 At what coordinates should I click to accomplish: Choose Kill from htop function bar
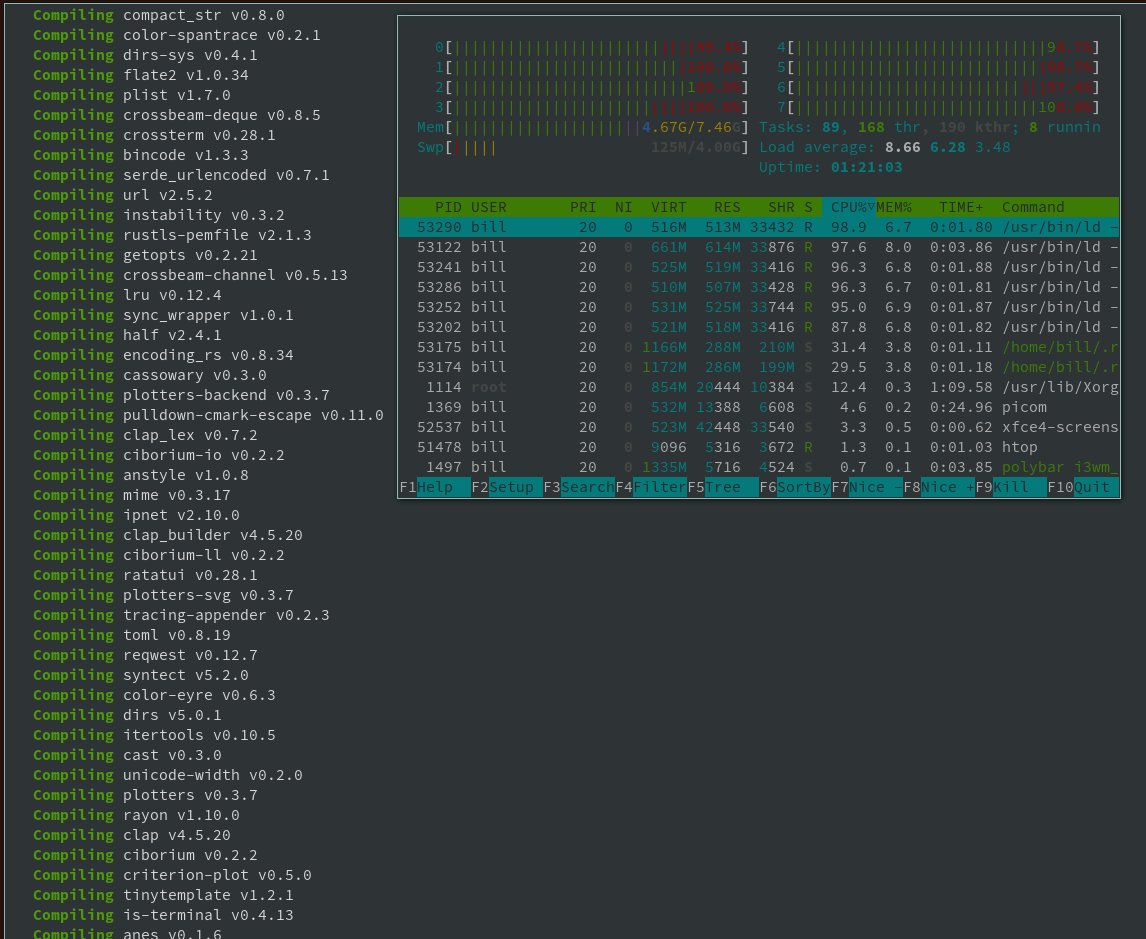pos(1011,487)
